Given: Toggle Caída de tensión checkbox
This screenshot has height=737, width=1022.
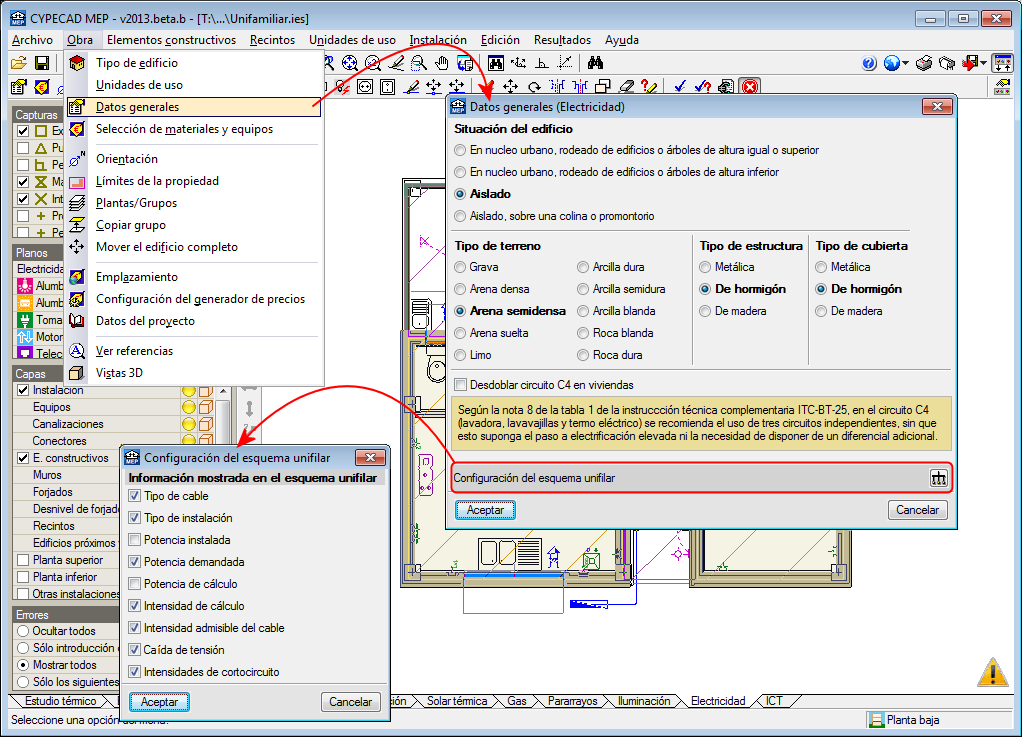Looking at the screenshot, I should [x=135, y=650].
